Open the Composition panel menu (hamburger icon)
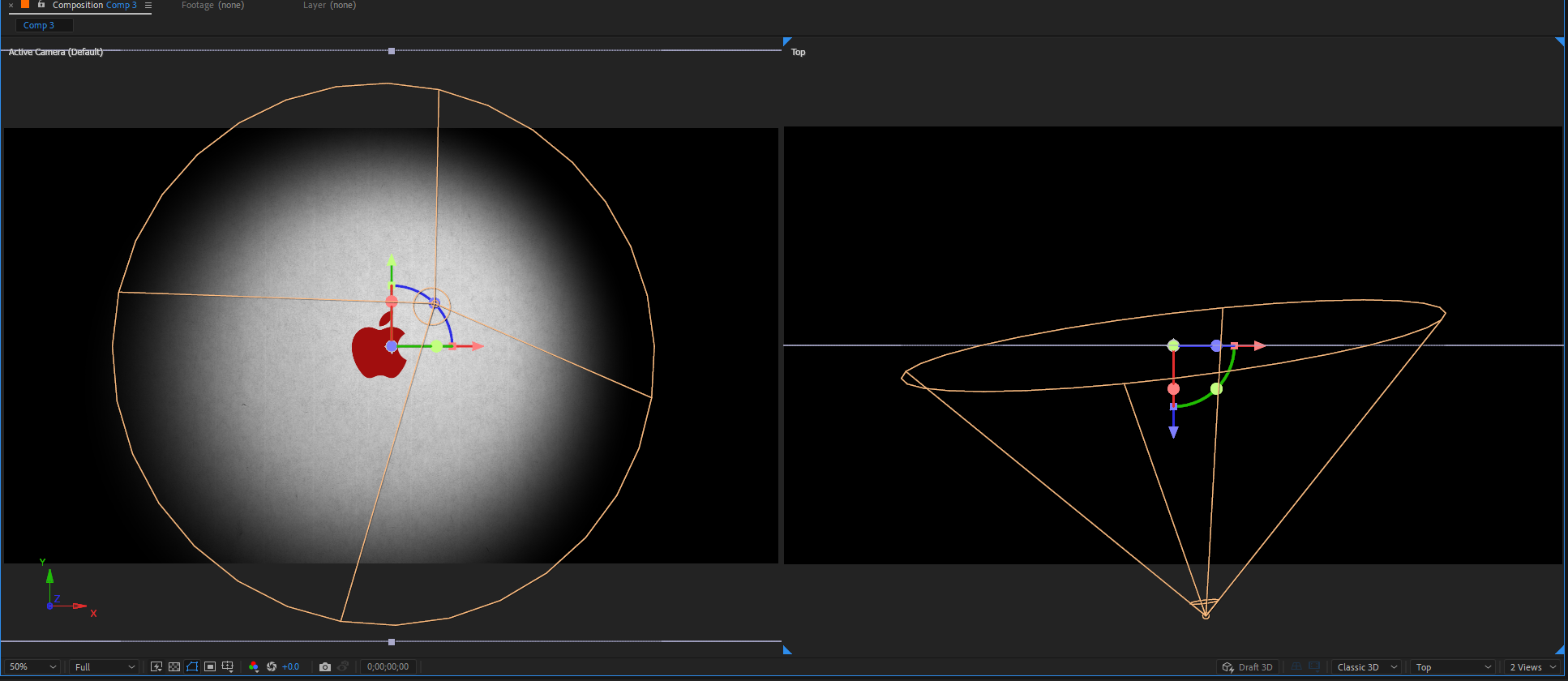Viewport: 1568px width, 681px height. (x=148, y=6)
